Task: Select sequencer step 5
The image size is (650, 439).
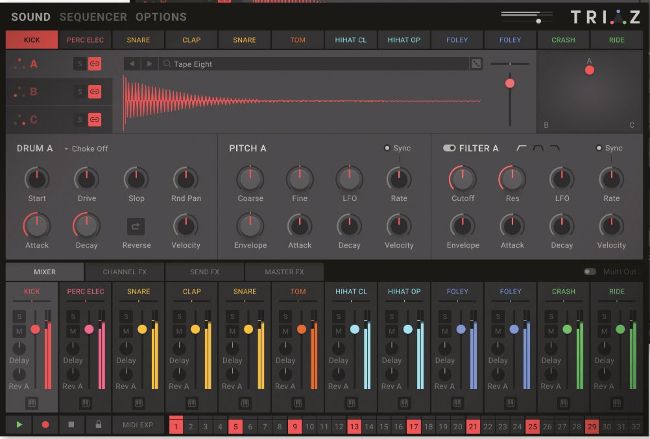Action: click(x=235, y=426)
